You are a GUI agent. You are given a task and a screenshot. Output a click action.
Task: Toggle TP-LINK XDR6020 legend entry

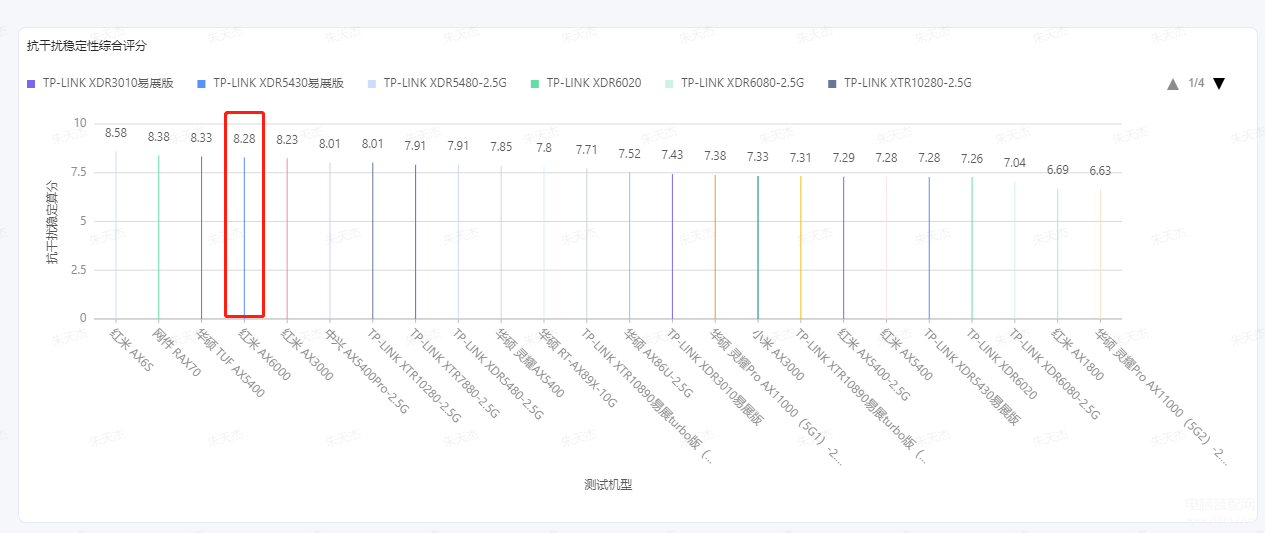click(x=587, y=83)
